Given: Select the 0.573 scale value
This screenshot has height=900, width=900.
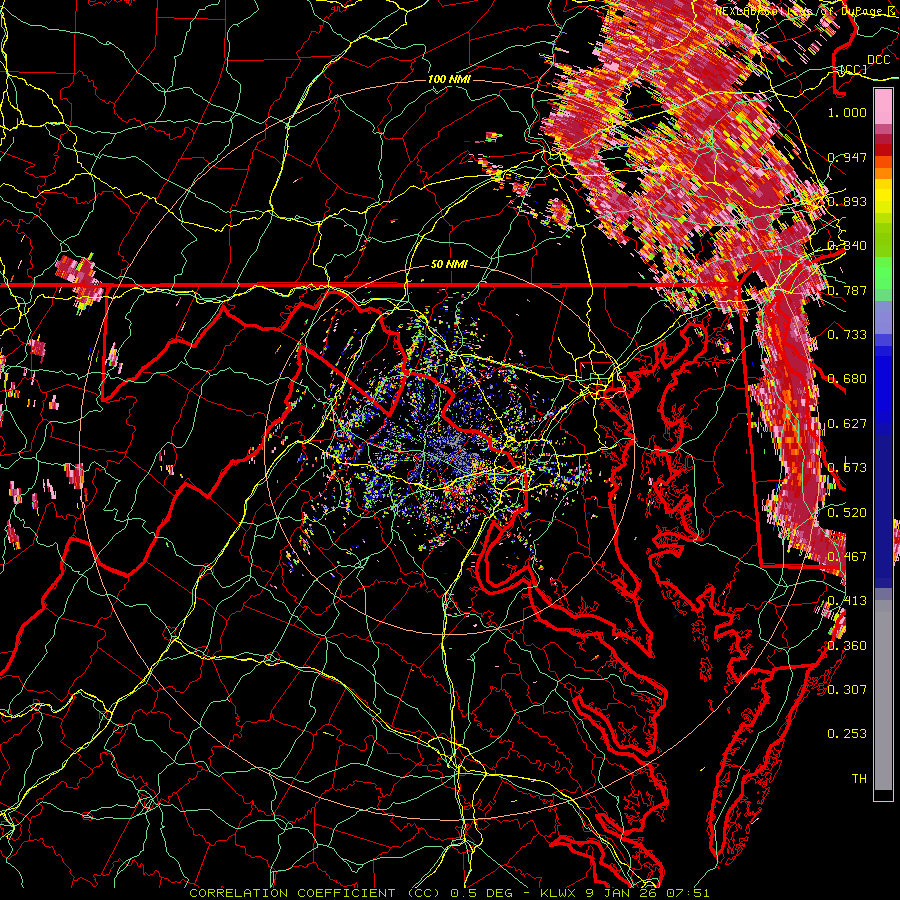Looking at the screenshot, I should click(847, 468).
